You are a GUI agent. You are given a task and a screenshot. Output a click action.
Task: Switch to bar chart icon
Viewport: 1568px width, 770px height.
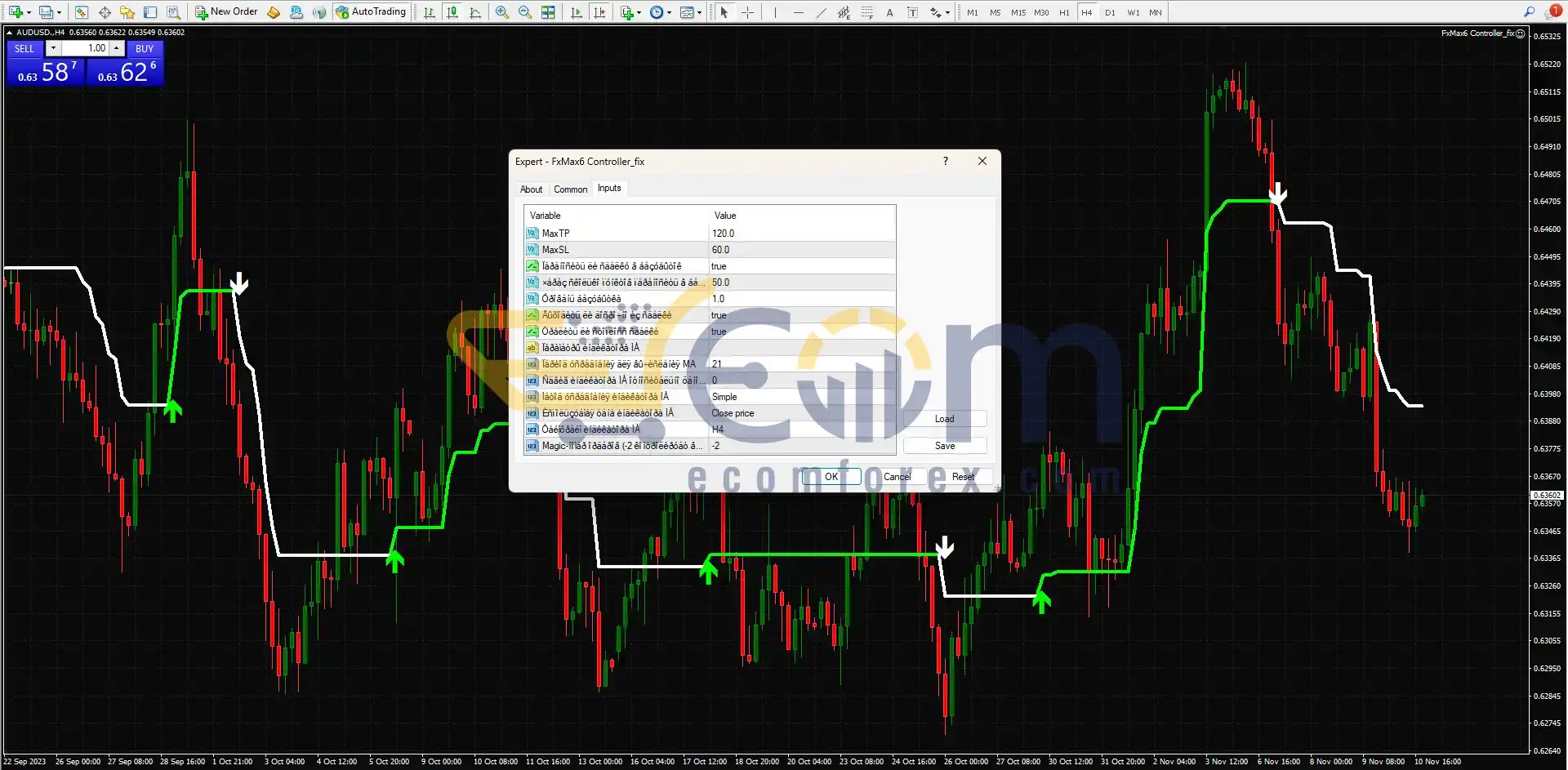click(430, 12)
